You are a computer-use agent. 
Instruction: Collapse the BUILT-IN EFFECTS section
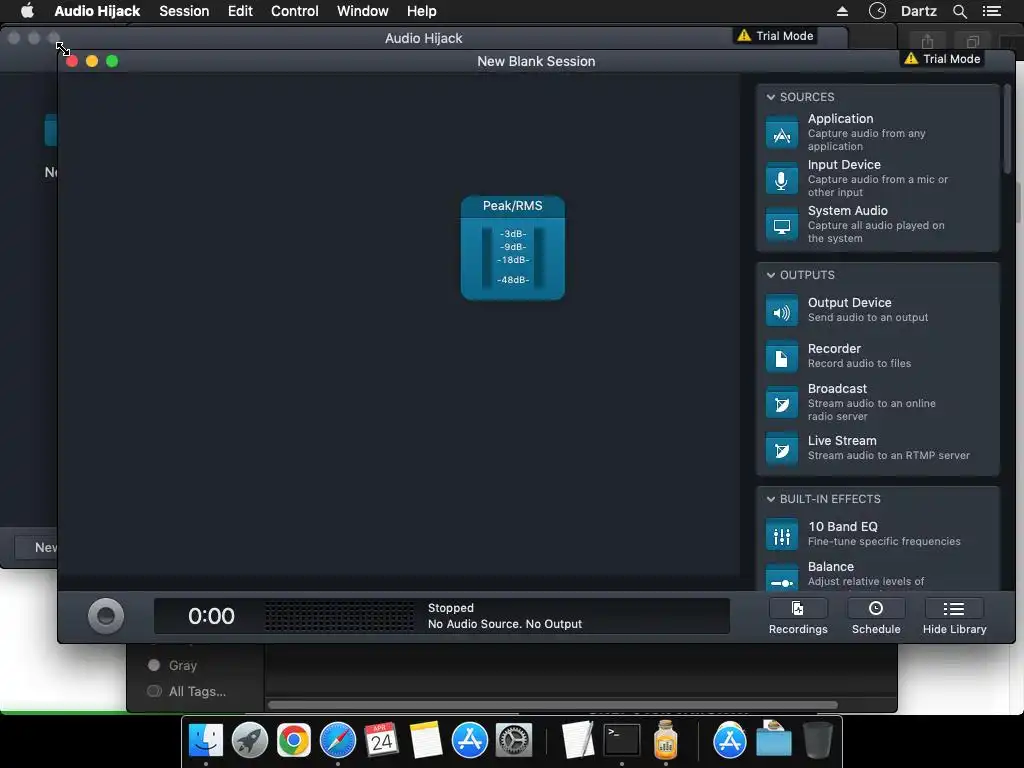pyautogui.click(x=771, y=499)
